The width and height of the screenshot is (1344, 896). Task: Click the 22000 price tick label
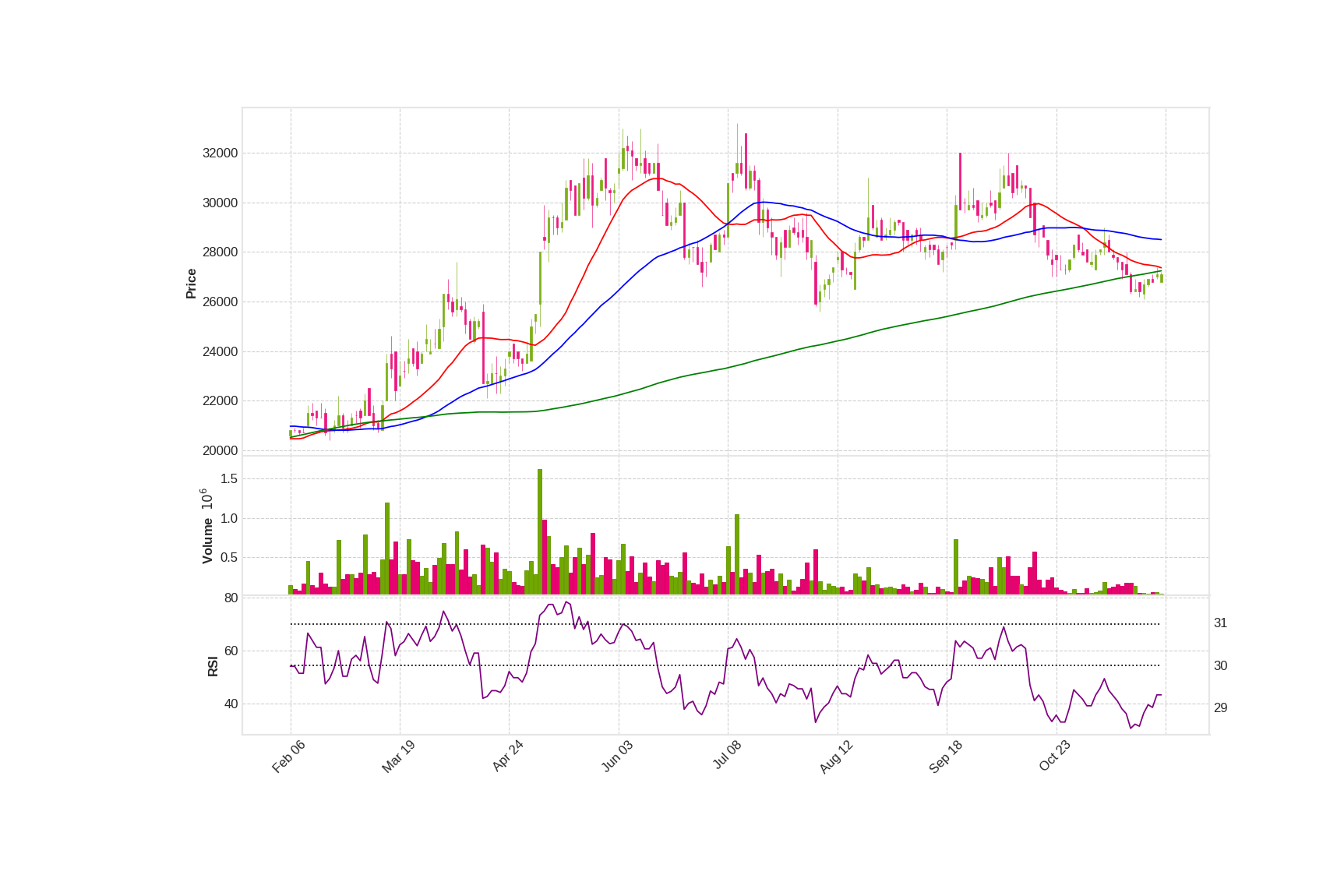220,400
